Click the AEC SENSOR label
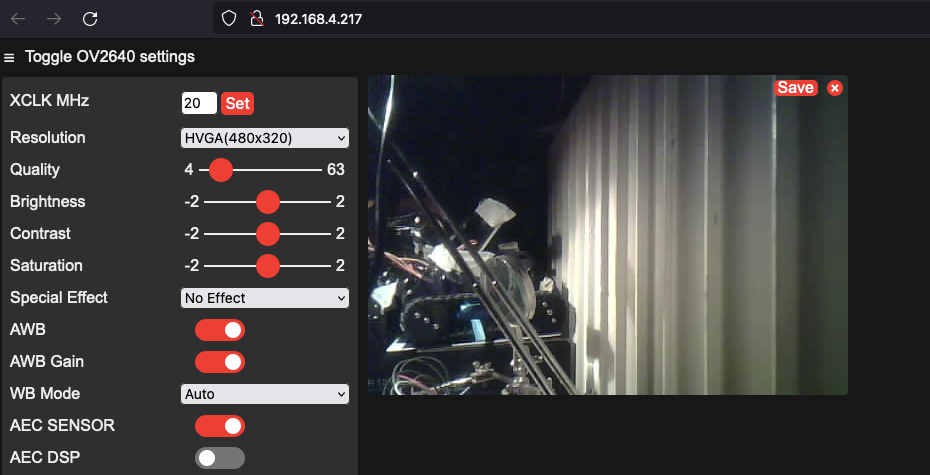The image size is (930, 475). pos(62,425)
